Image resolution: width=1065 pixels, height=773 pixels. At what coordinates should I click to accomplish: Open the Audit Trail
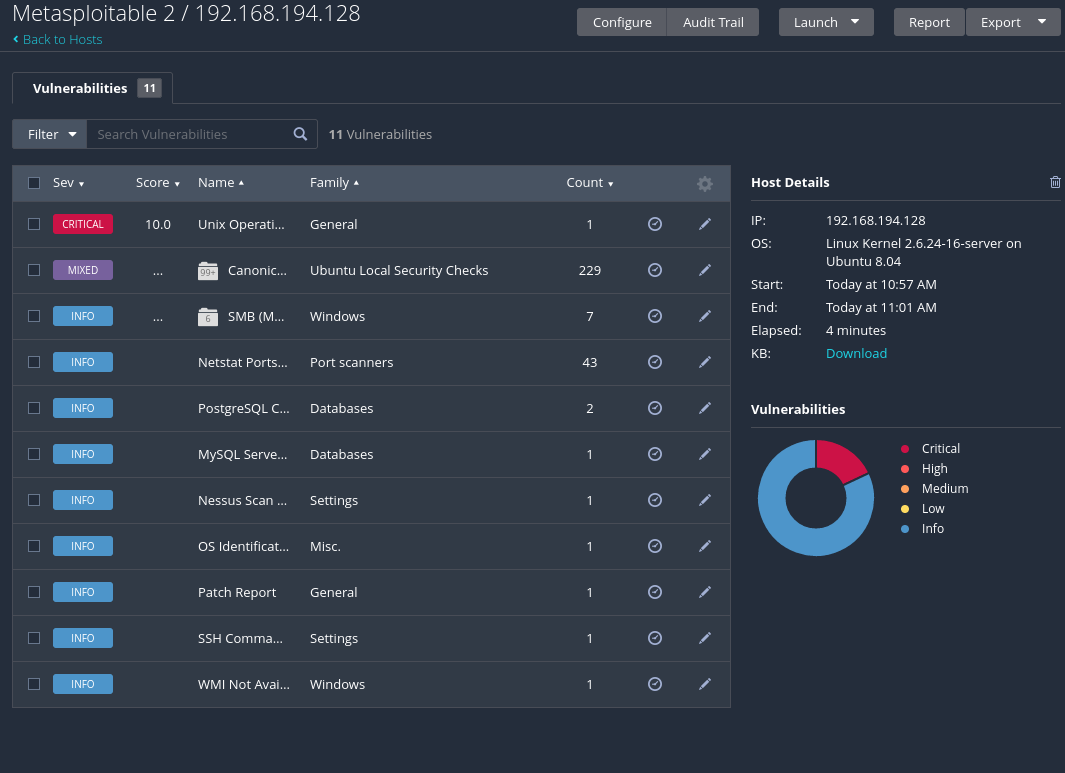click(x=713, y=22)
